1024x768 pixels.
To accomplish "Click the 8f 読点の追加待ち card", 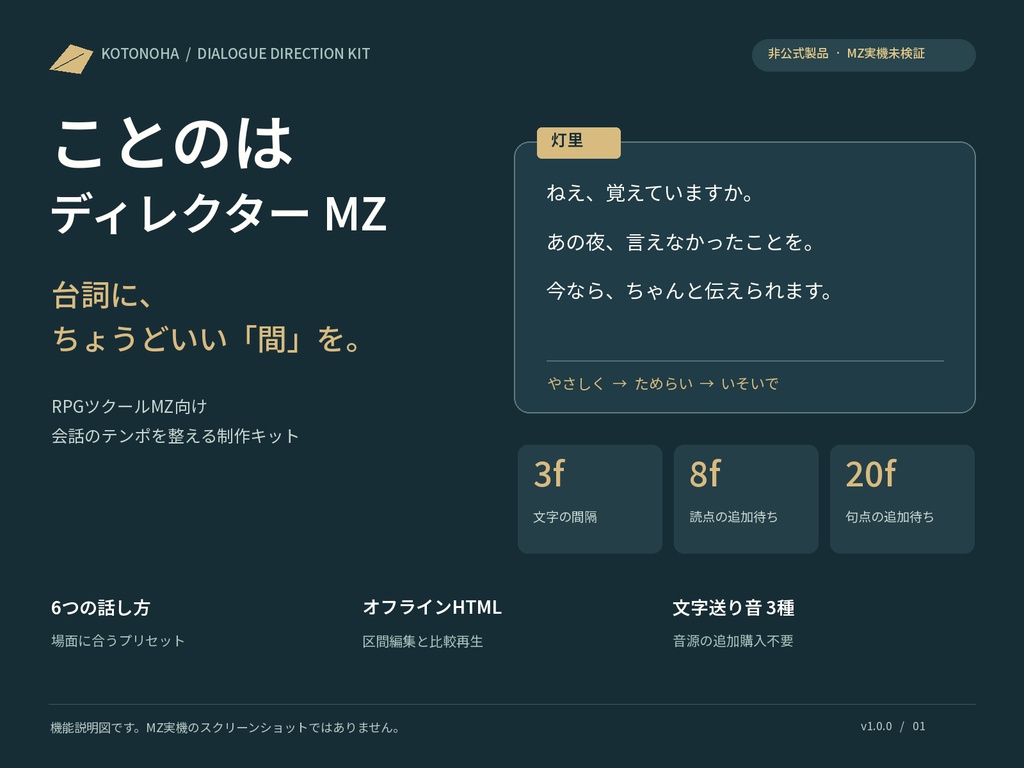I will pyautogui.click(x=746, y=499).
